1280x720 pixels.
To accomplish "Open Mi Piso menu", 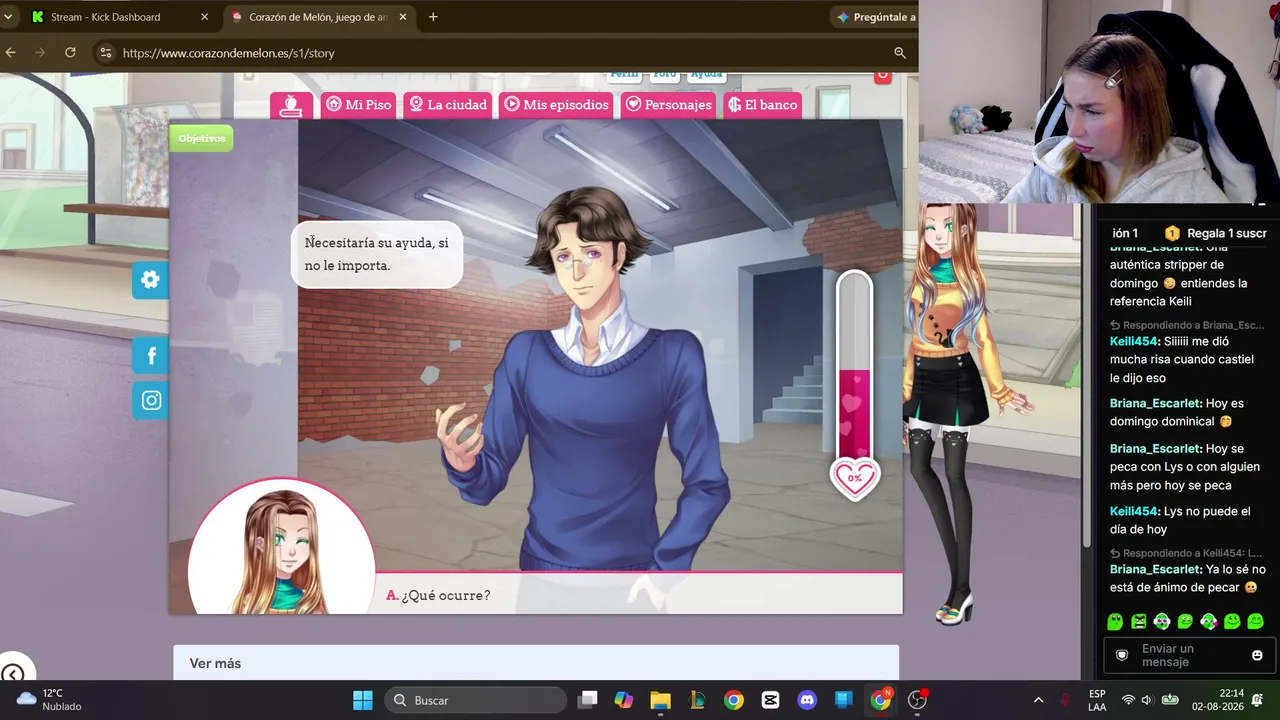I will pyautogui.click(x=359, y=105).
